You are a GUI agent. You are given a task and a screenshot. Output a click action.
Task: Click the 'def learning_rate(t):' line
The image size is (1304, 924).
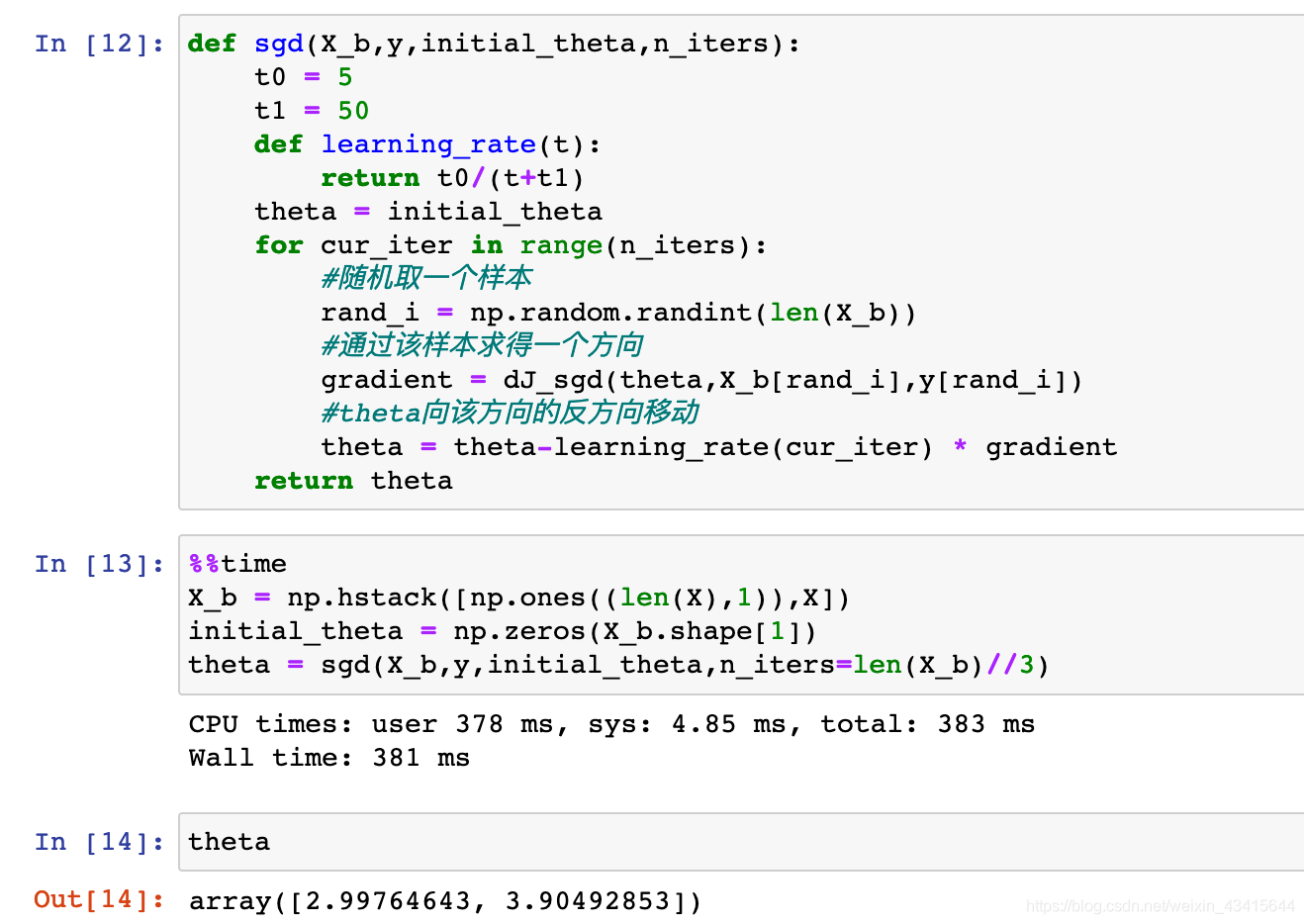(427, 144)
